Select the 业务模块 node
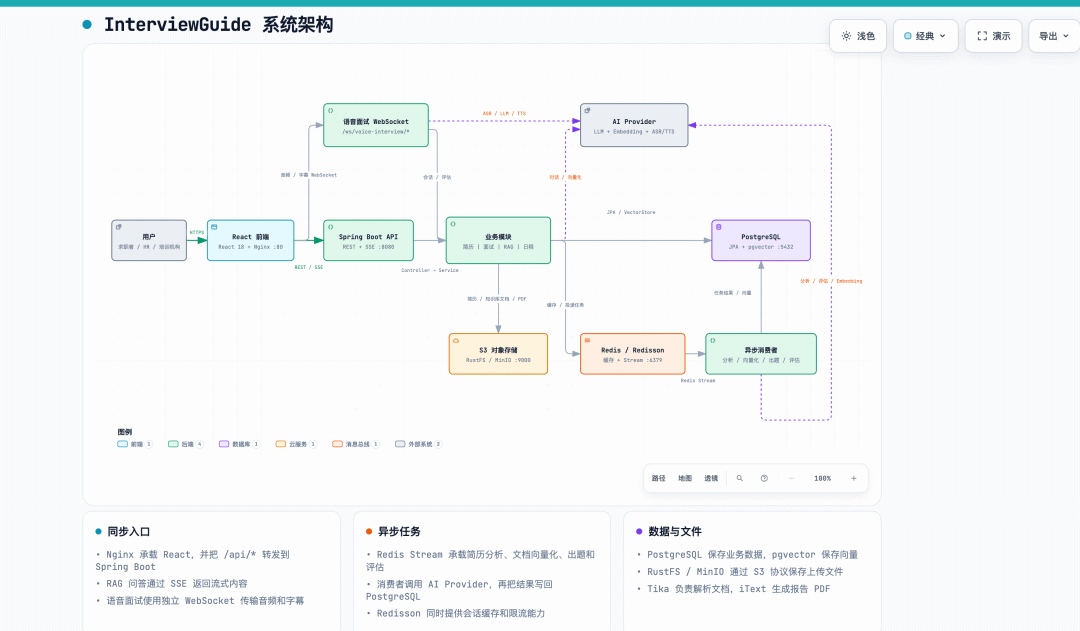 pyautogui.click(x=498, y=240)
